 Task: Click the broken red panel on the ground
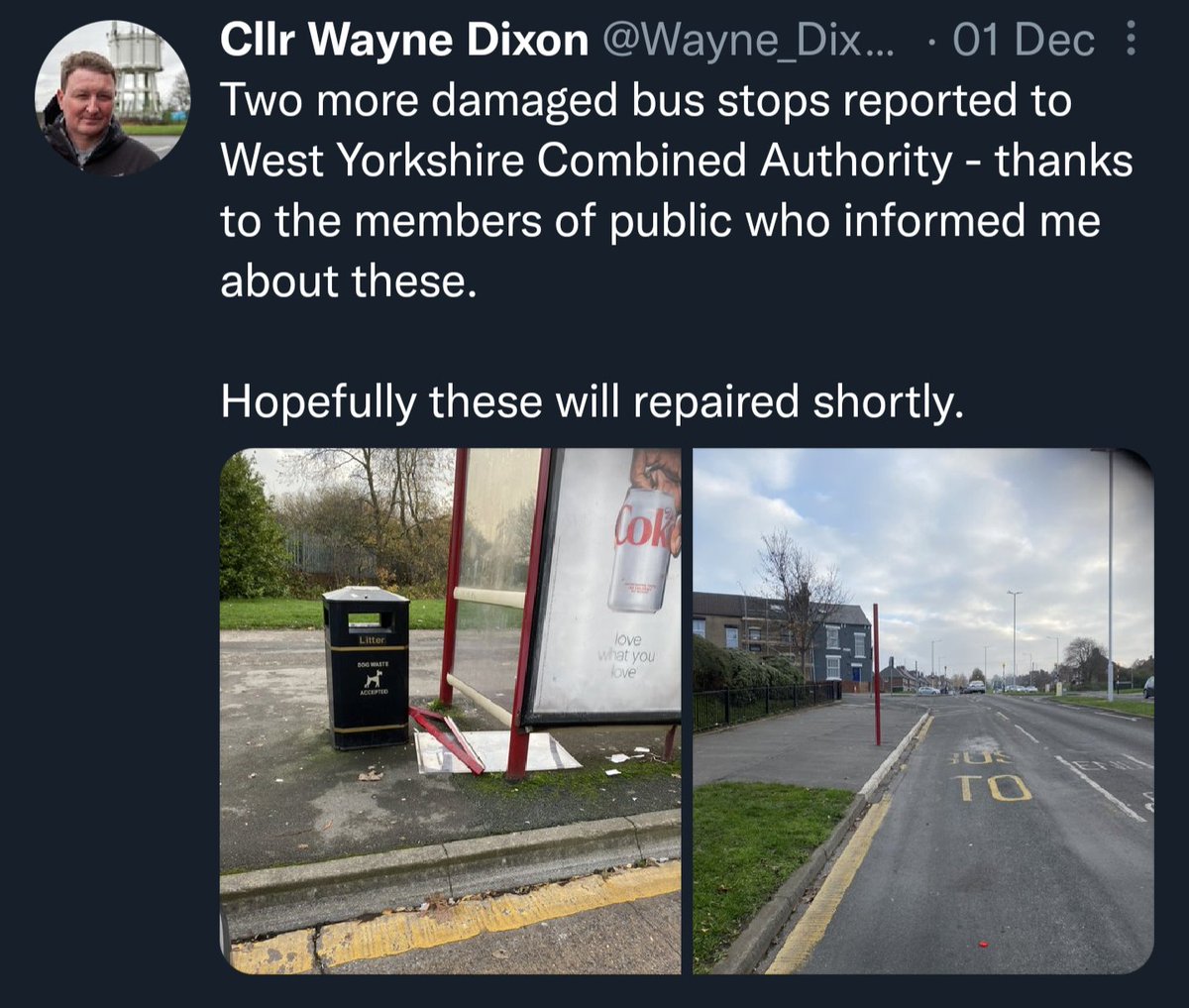pos(447,738)
